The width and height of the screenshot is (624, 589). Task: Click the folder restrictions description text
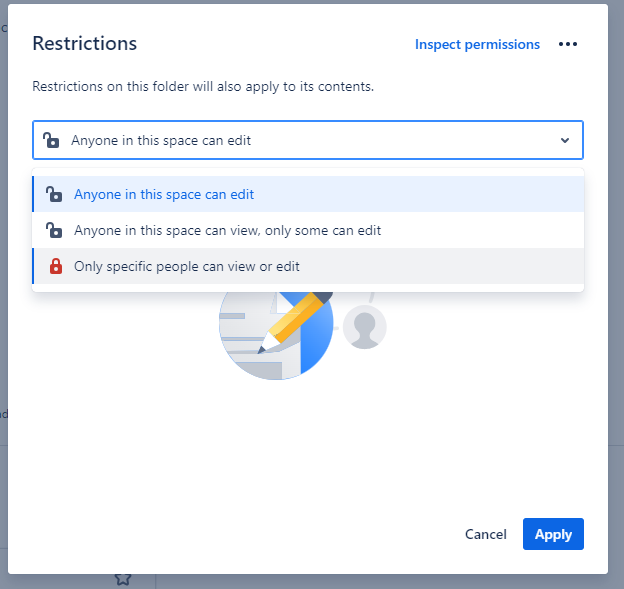click(x=203, y=87)
